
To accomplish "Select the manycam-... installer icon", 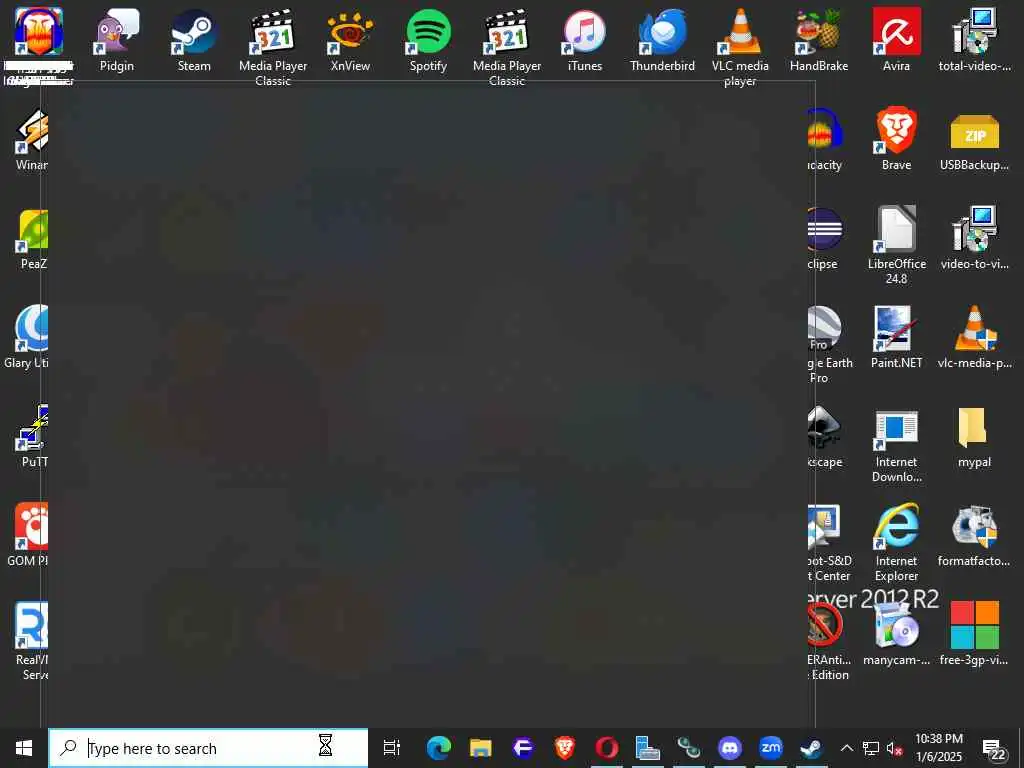I will 897,634.
